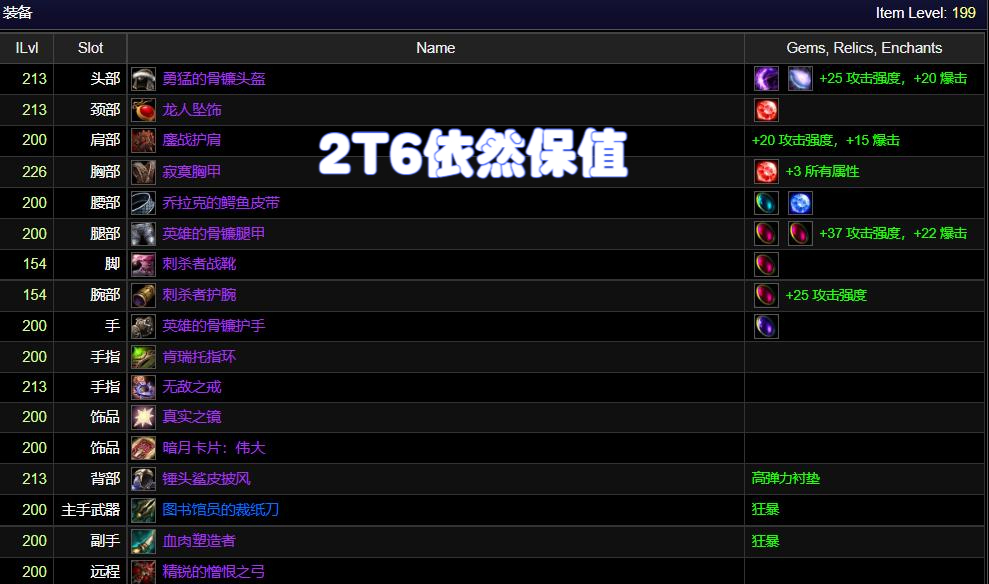This screenshot has height=584, width=989.
Task: Open the 暗月卡片：伟大 item link
Action: click(214, 448)
